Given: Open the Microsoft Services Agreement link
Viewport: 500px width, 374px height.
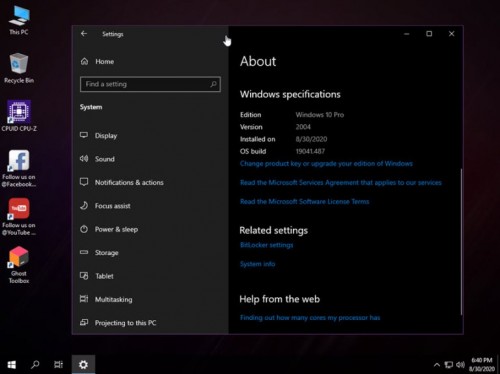Looking at the screenshot, I should tap(341, 183).
